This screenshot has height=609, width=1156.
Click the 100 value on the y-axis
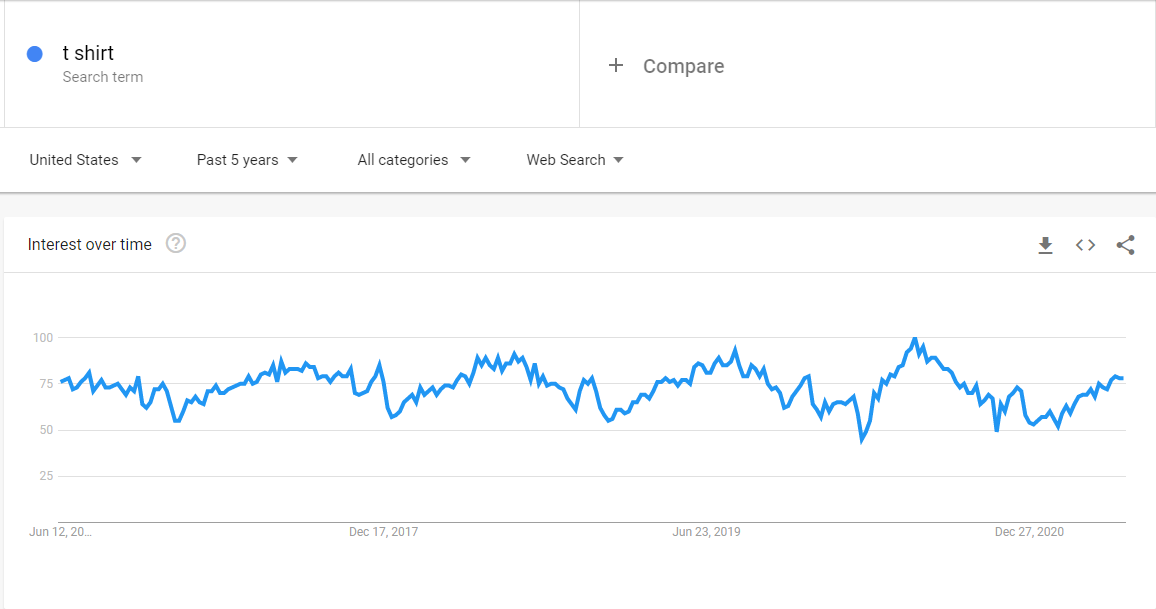[43, 338]
